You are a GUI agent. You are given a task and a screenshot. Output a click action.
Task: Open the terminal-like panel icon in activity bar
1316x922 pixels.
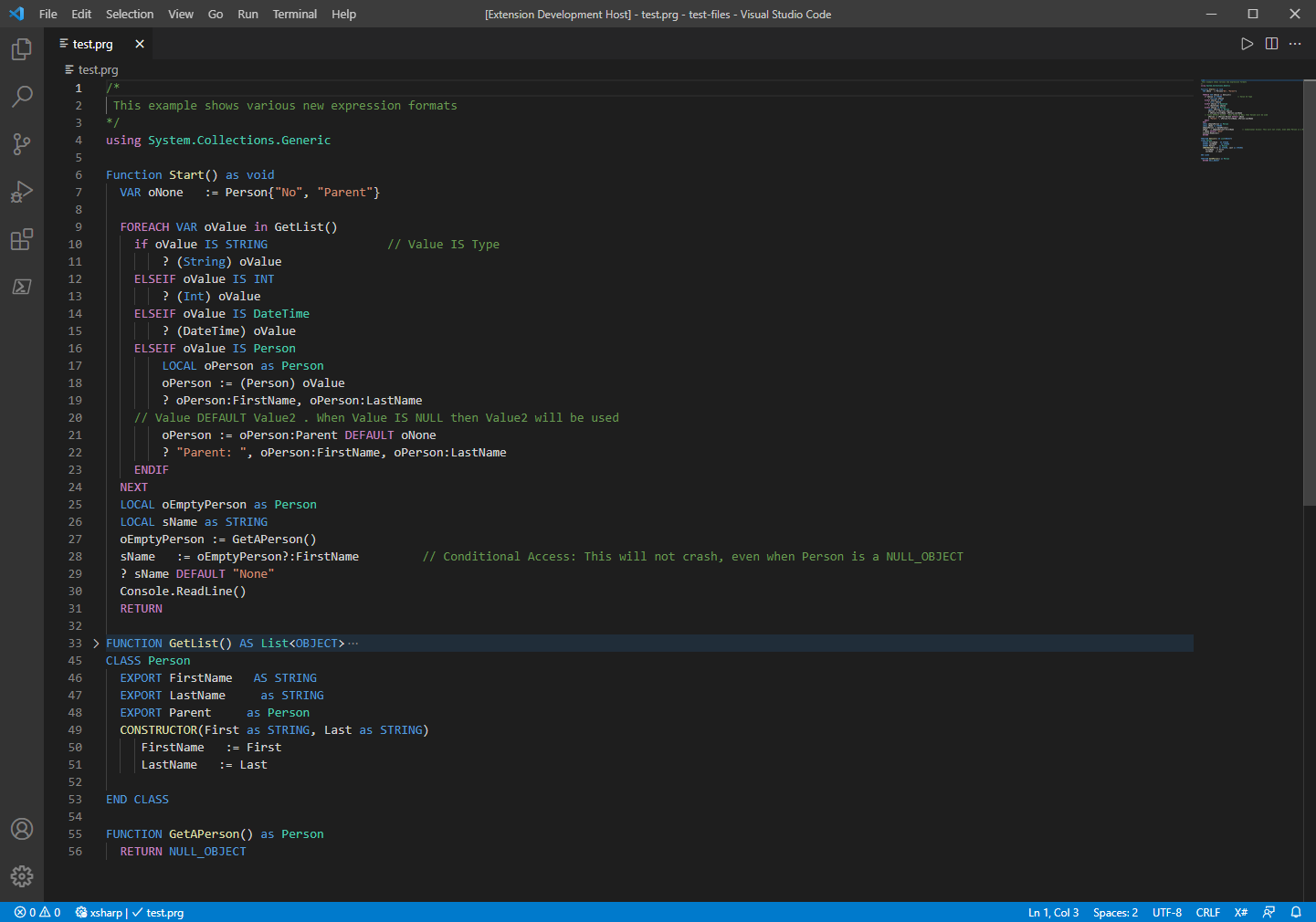pos(22,287)
